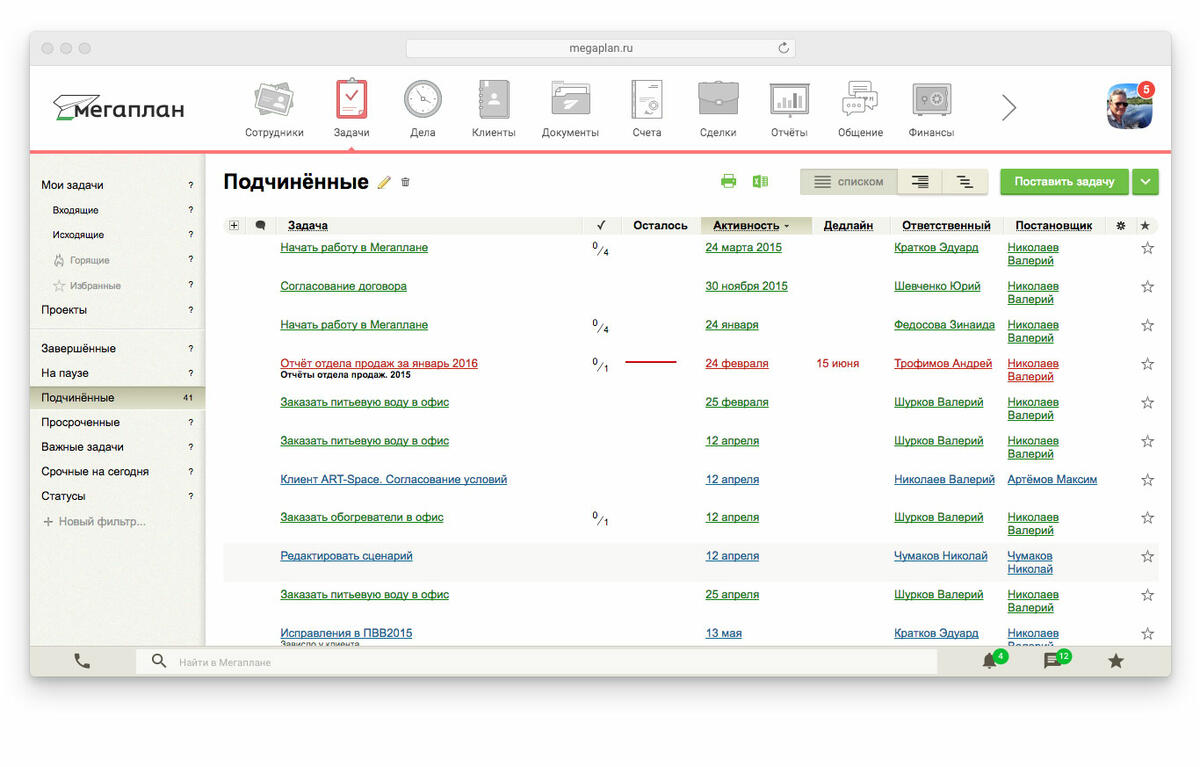The height and width of the screenshot is (767, 1200).
Task: Open the Дела clock icon
Action: click(422, 101)
